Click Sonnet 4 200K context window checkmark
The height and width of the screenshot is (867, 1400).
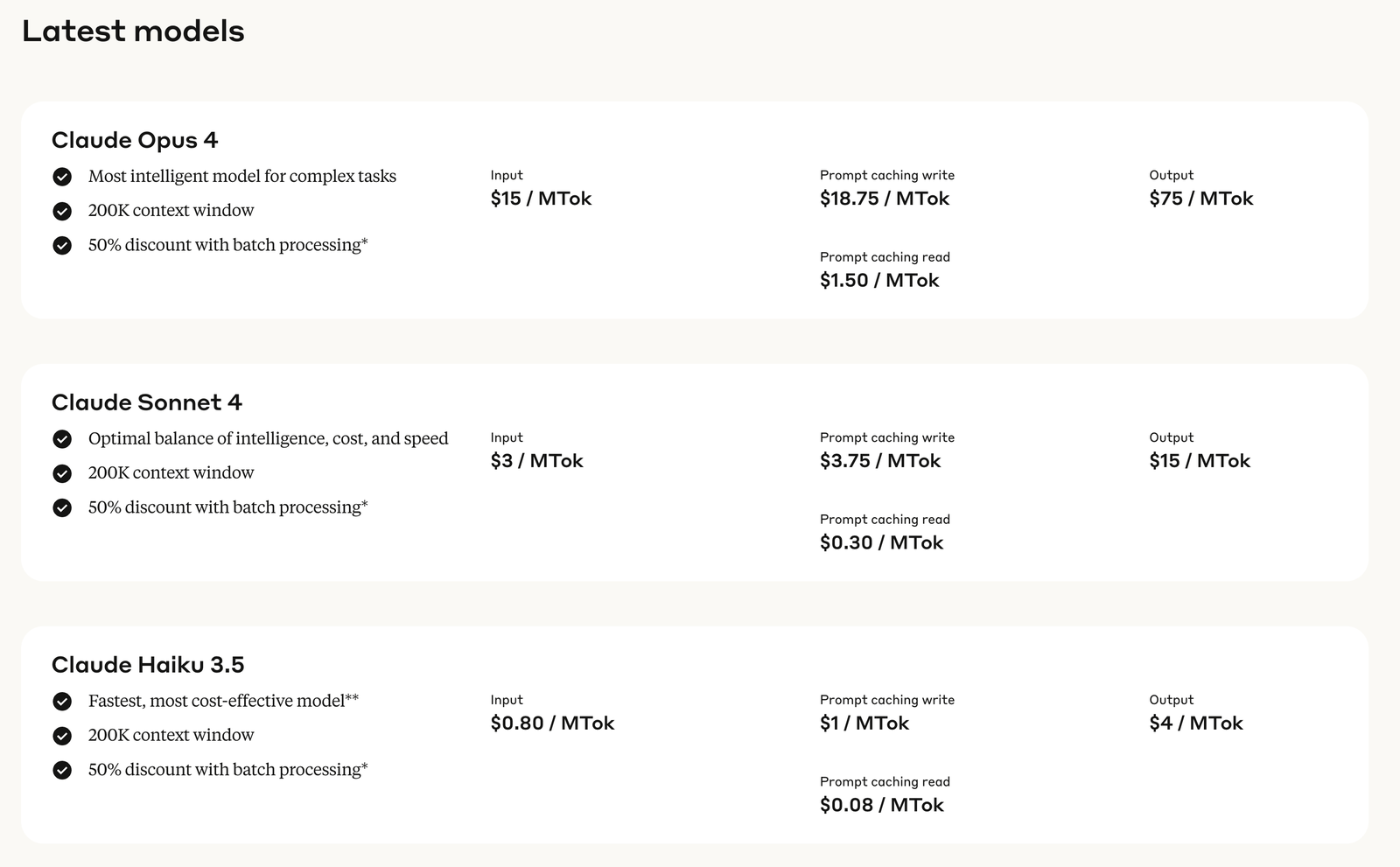click(62, 473)
